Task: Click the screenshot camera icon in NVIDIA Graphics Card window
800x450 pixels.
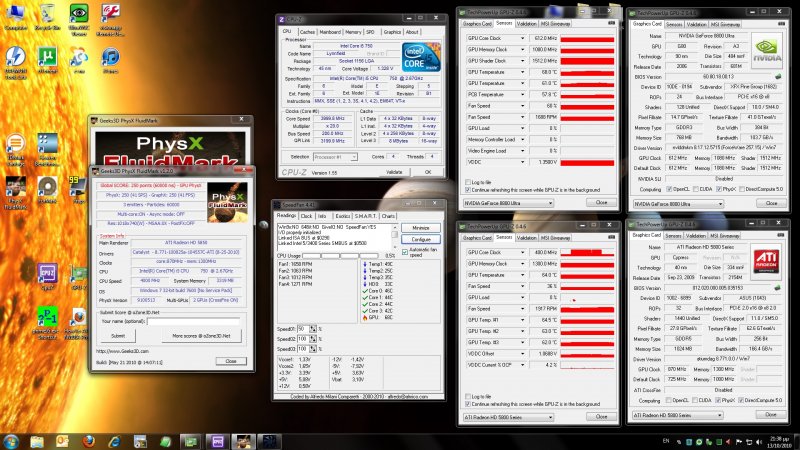Action: click(x=781, y=23)
